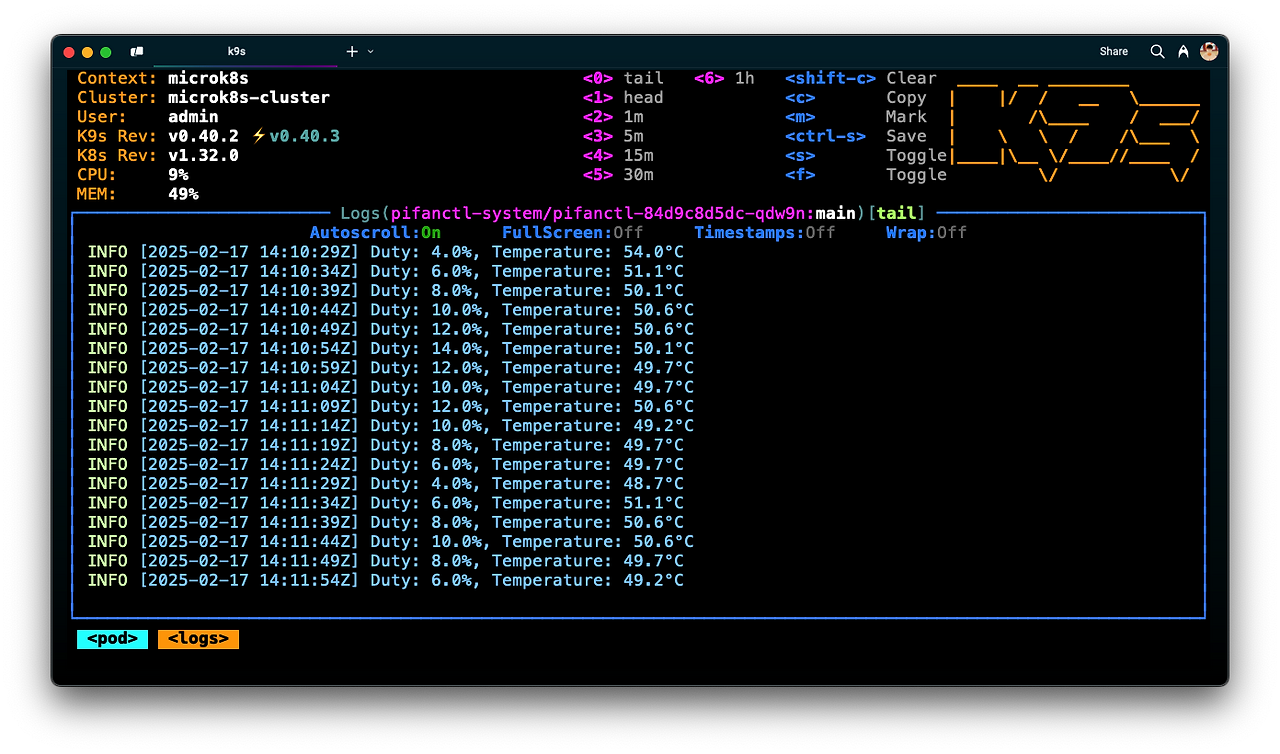Viewport: 1280px width, 754px height.
Task: Toggle the Wrap:Off indicator
Action: [926, 232]
